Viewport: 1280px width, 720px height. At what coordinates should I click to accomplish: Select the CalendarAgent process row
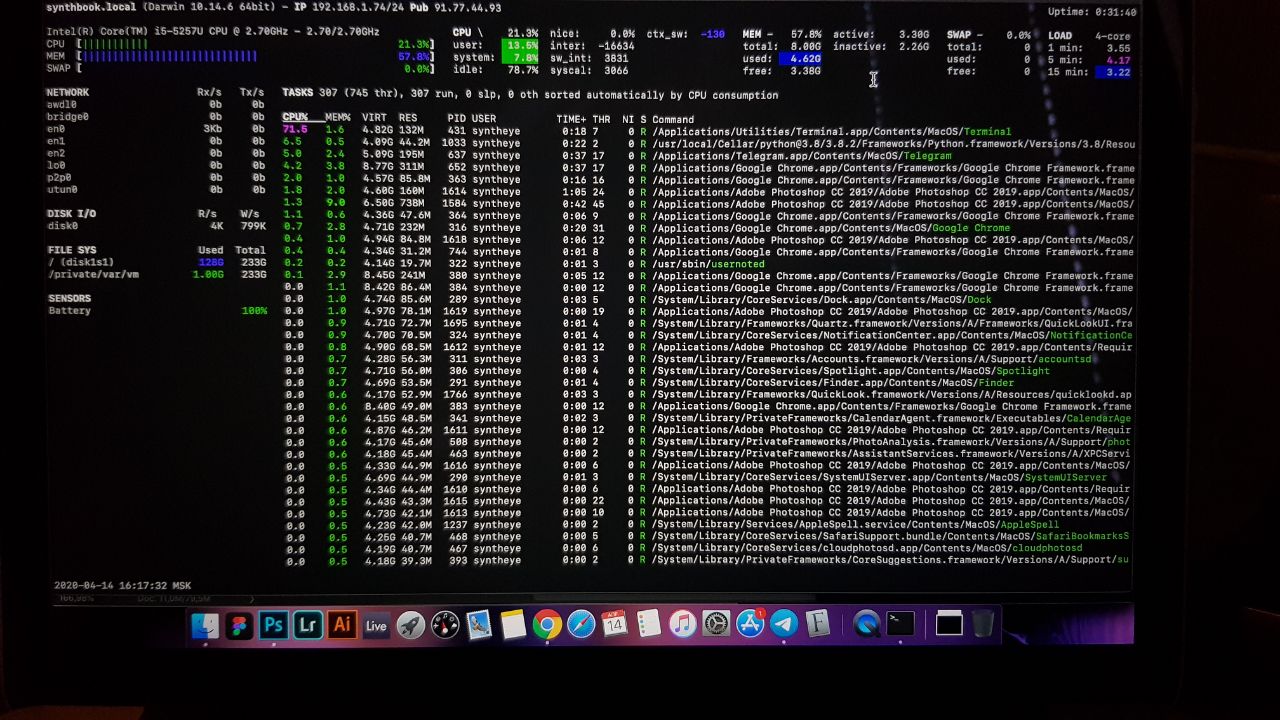(x=708, y=418)
